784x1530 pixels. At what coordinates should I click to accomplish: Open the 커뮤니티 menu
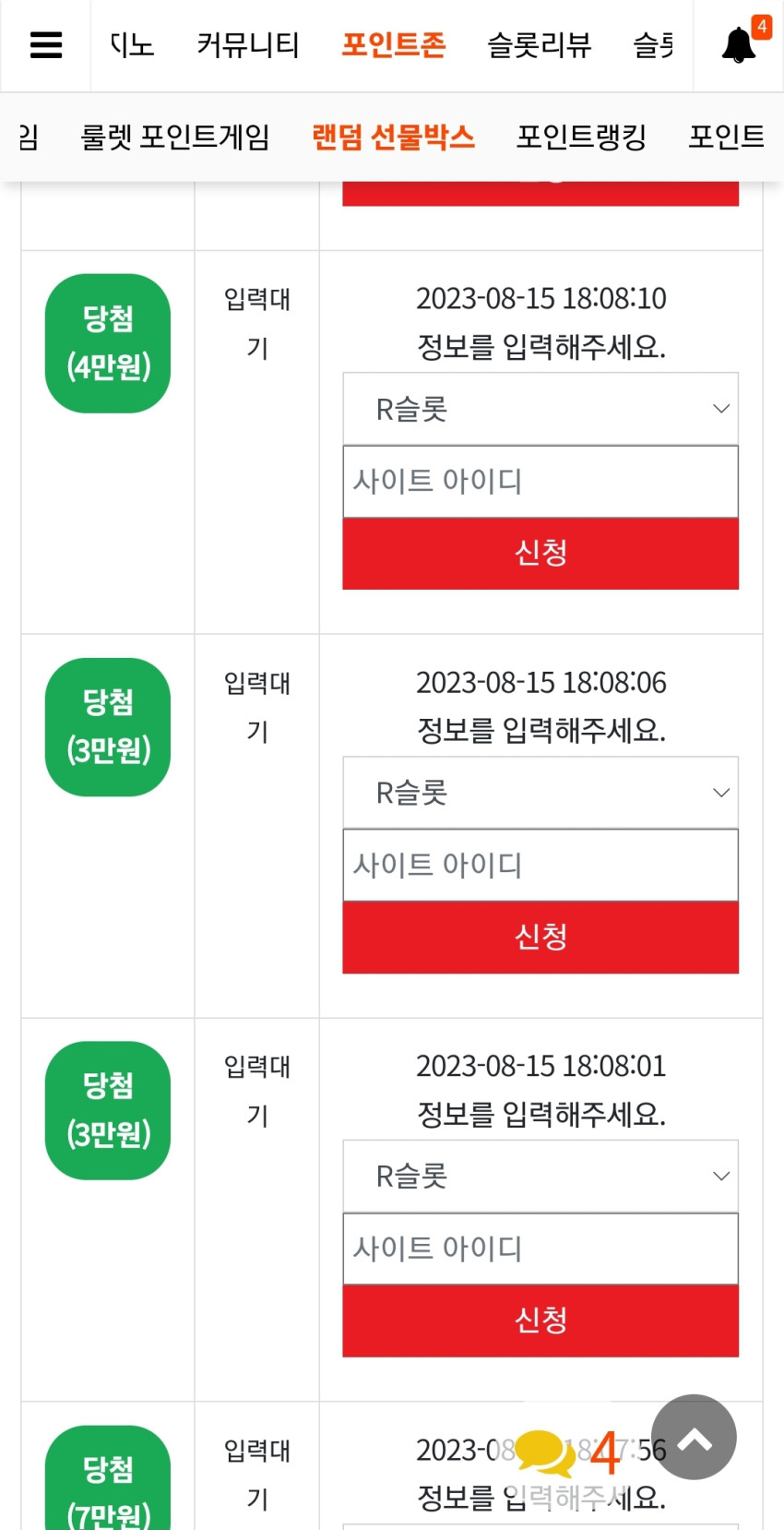248,45
